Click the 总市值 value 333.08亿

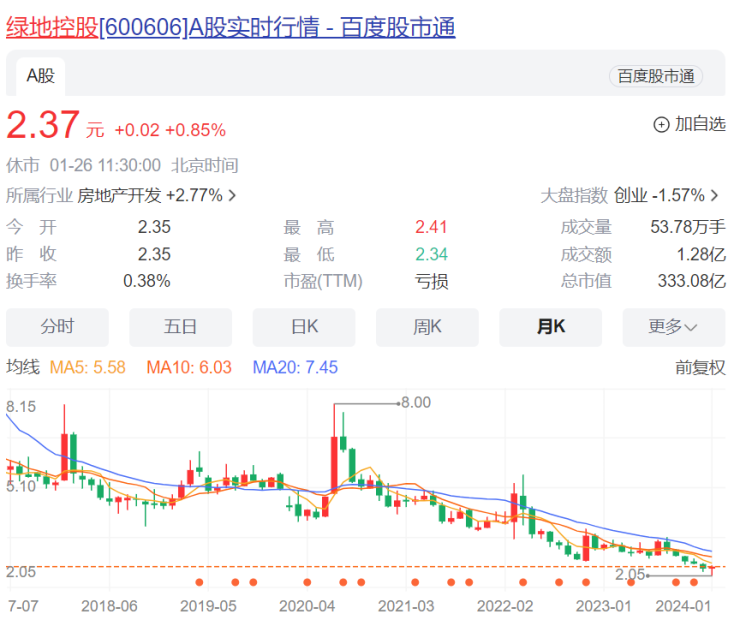coord(691,282)
